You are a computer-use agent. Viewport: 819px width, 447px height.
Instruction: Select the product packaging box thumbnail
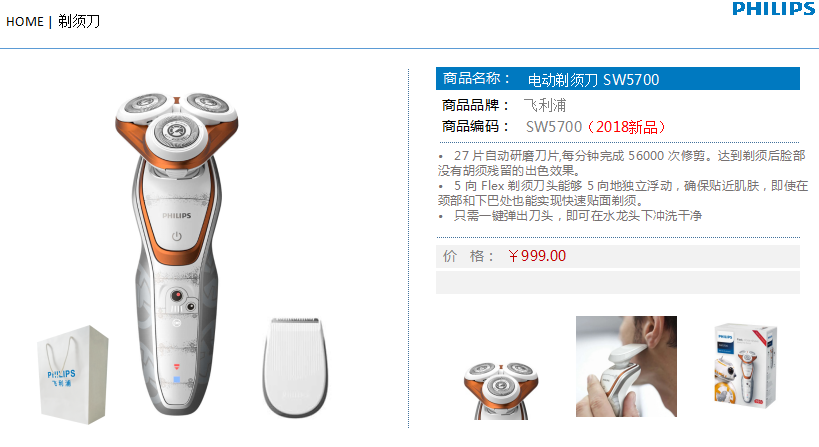pyautogui.click(x=745, y=365)
